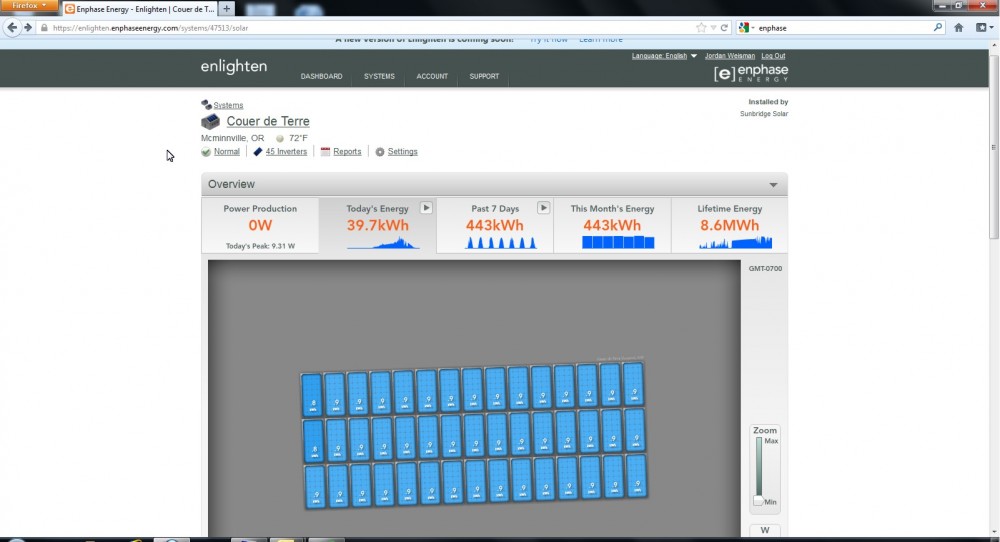
Task: Select the Lifetime Energy tab
Action: tap(730, 226)
